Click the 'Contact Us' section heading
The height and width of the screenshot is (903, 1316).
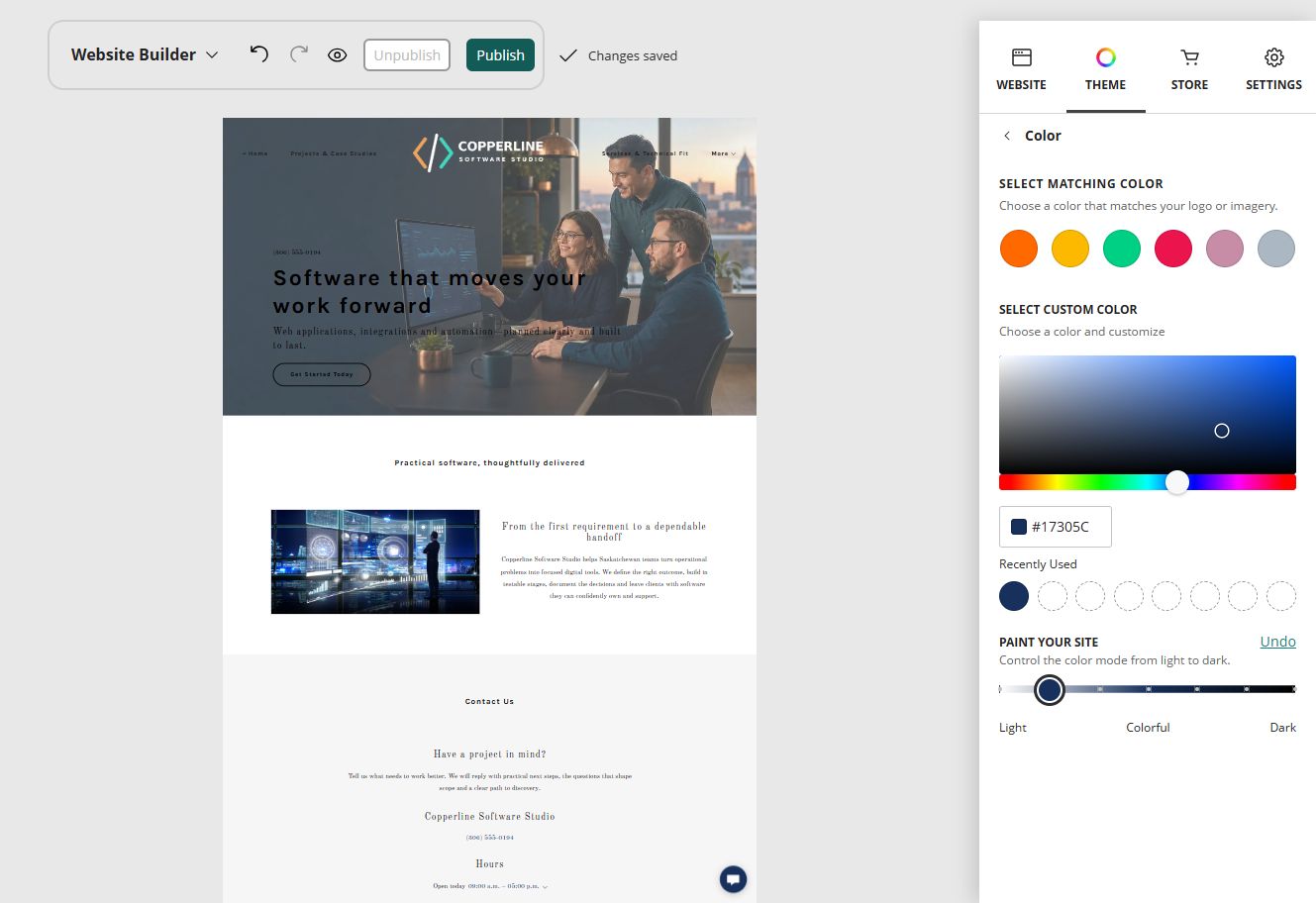click(x=489, y=701)
